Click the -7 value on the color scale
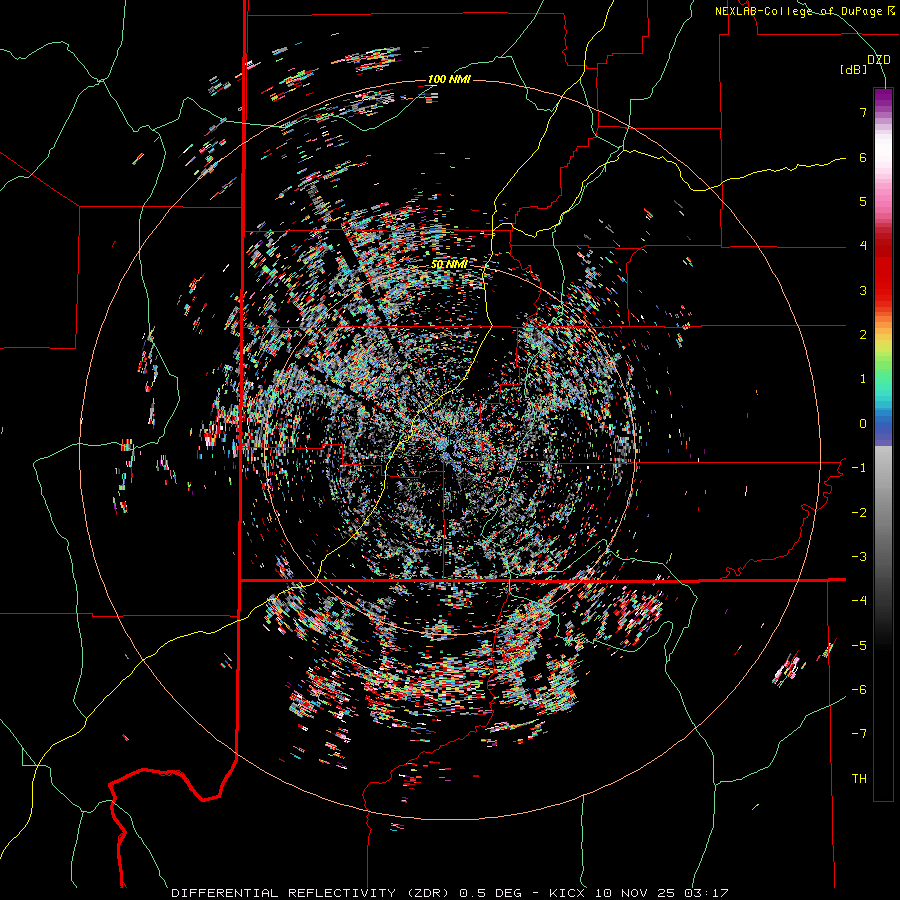 pyautogui.click(x=859, y=734)
